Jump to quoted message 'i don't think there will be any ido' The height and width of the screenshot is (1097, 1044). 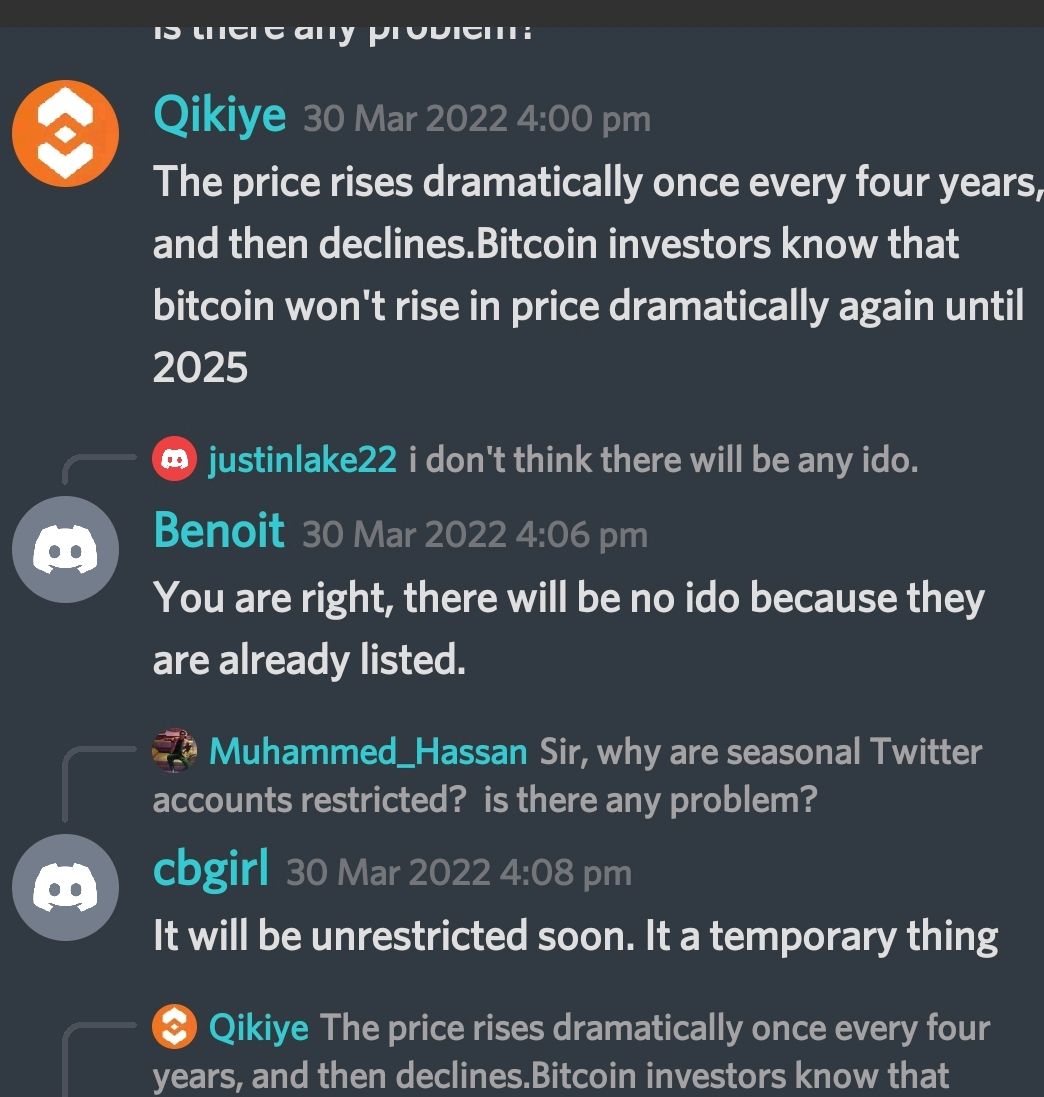click(x=663, y=460)
